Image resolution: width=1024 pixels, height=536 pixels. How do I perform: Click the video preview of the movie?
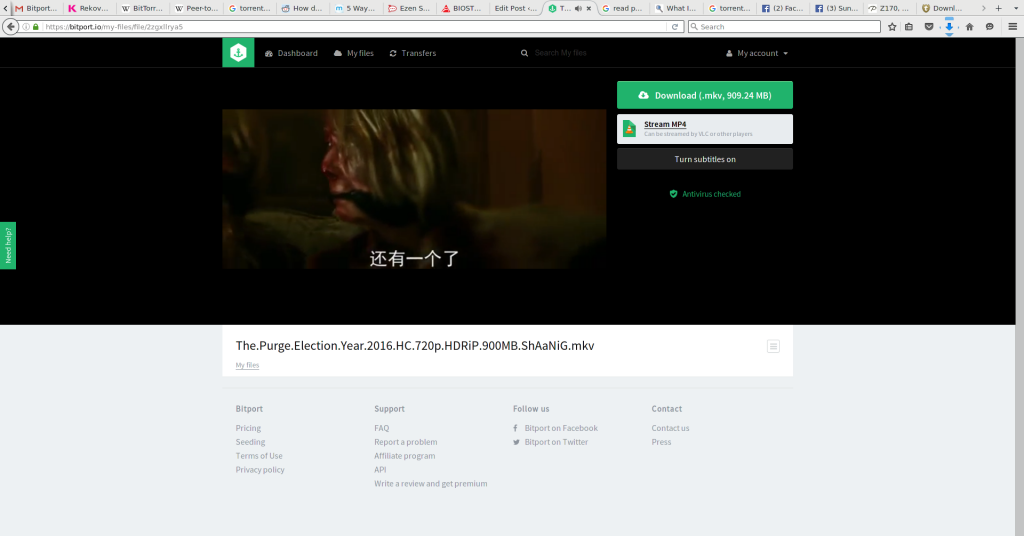click(x=414, y=189)
